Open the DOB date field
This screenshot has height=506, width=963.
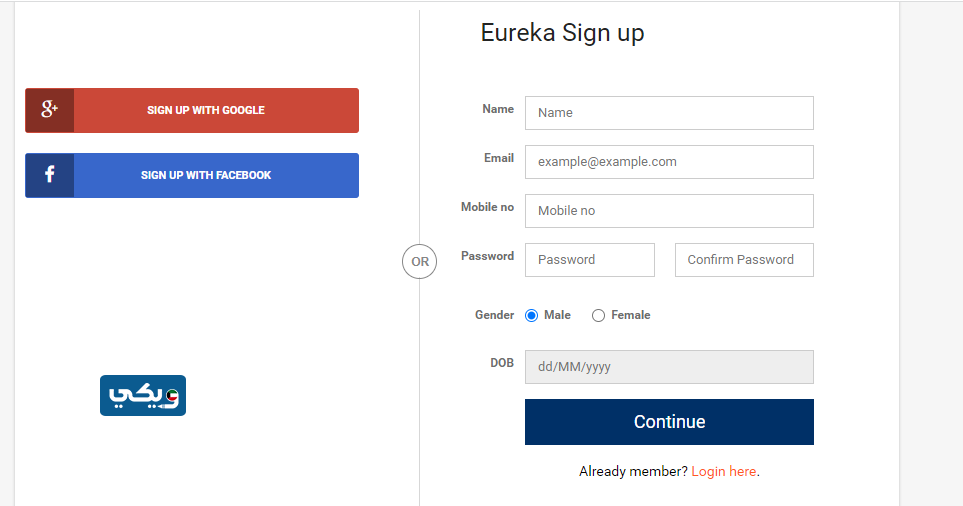[x=669, y=367]
